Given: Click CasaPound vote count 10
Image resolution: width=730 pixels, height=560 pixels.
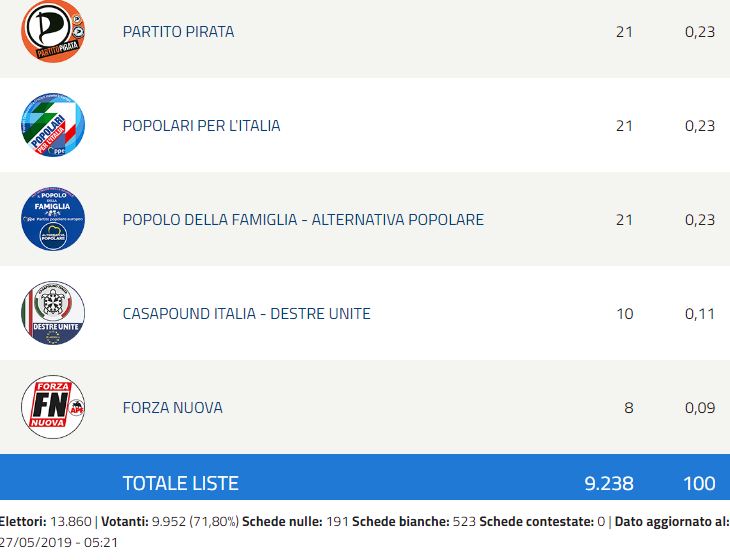Looking at the screenshot, I should click(x=625, y=314).
